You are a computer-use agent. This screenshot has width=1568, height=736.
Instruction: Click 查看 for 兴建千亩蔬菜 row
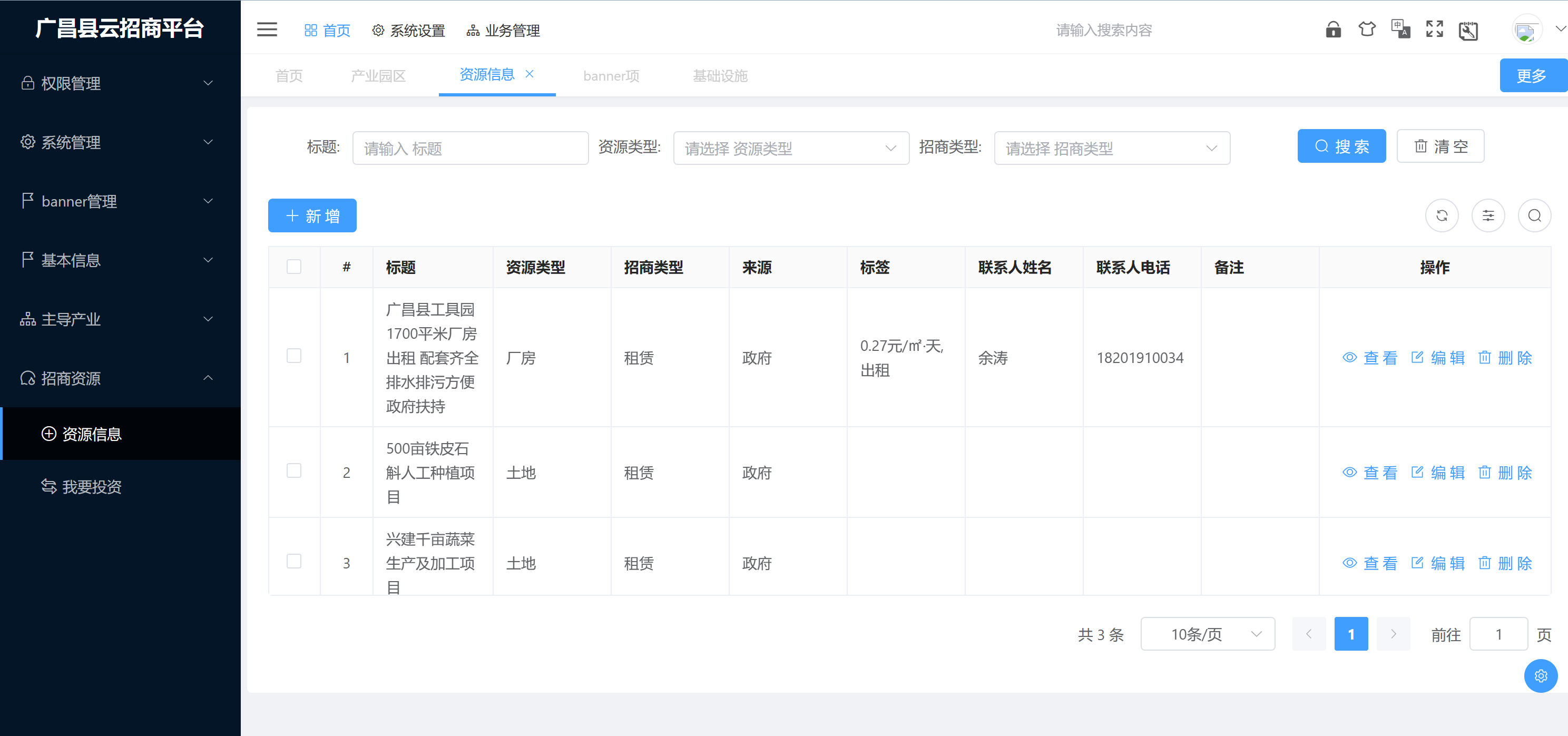click(x=1369, y=564)
